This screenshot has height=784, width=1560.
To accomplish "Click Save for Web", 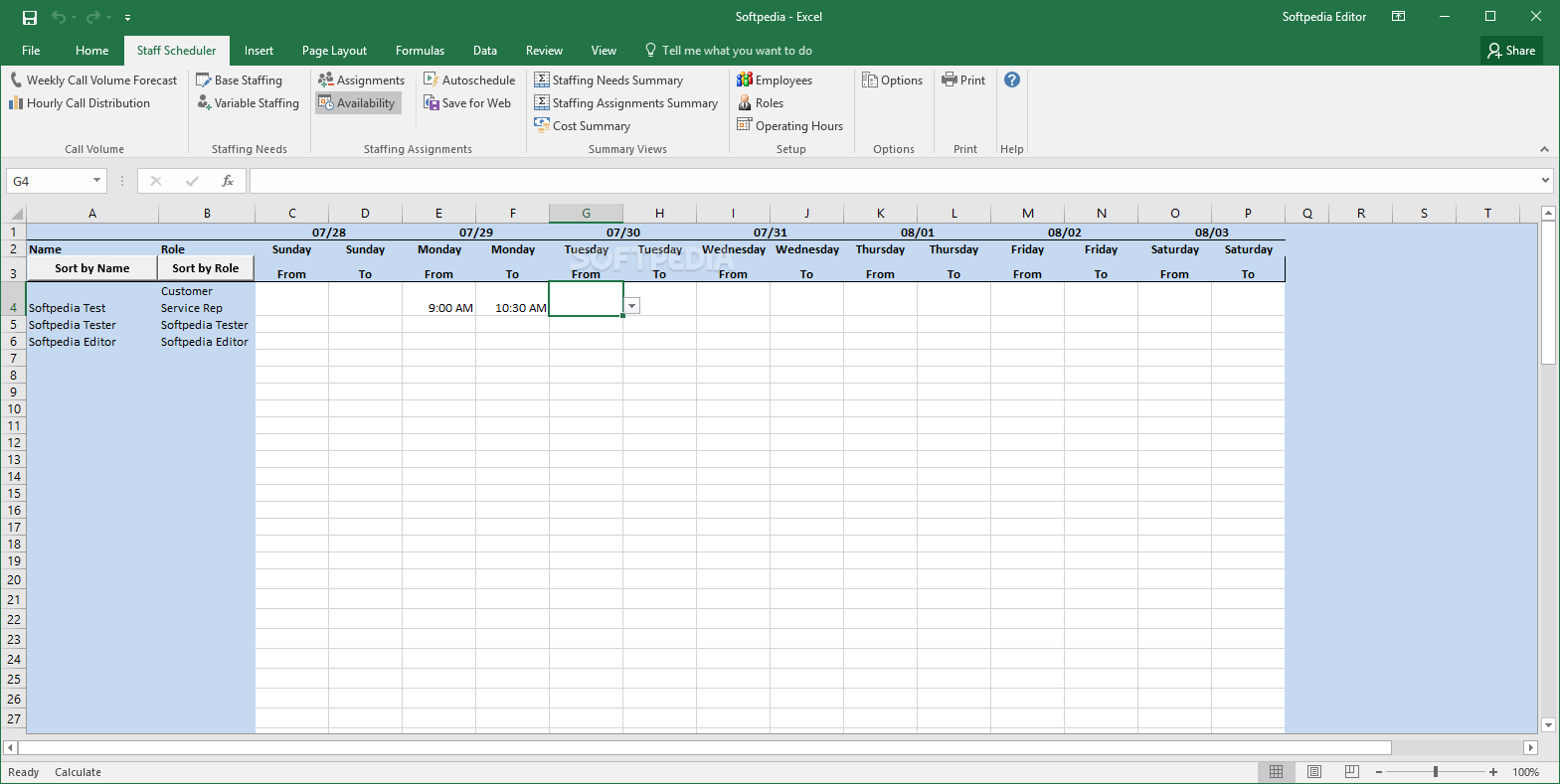I will [x=467, y=103].
